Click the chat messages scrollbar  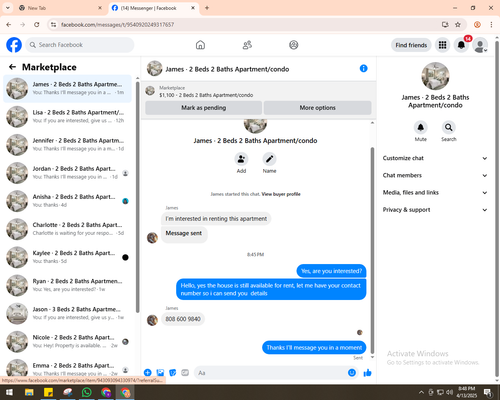[x=372, y=250]
